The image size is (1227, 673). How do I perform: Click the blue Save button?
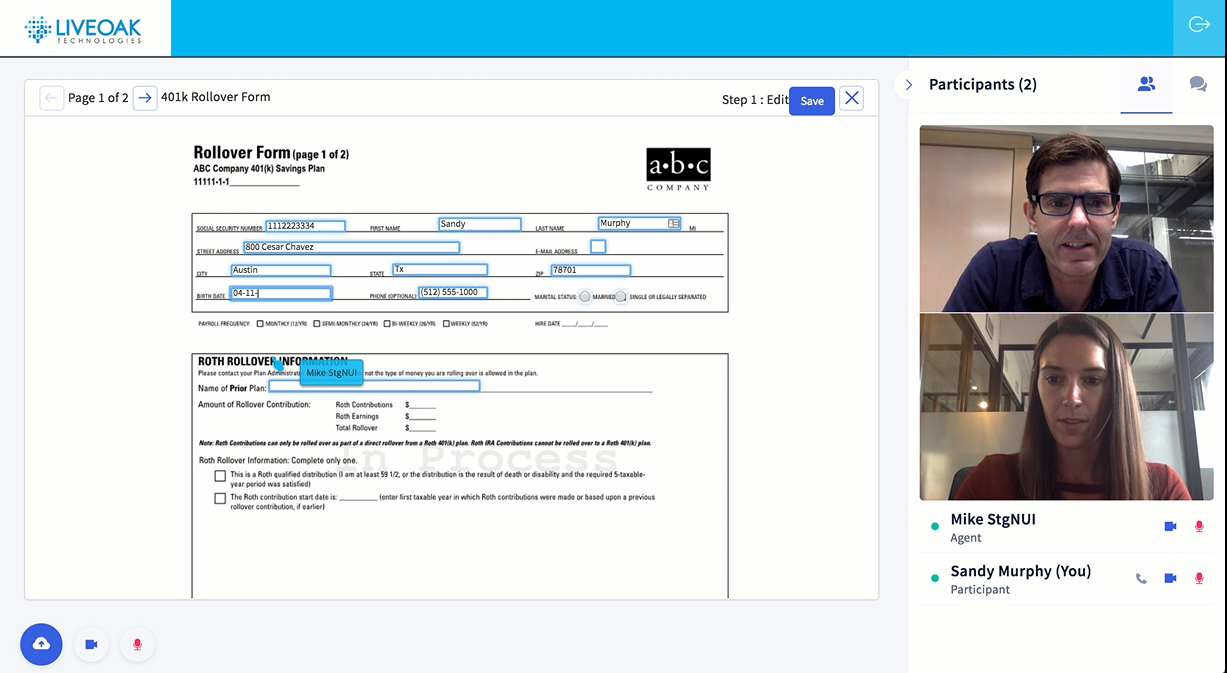[812, 101]
